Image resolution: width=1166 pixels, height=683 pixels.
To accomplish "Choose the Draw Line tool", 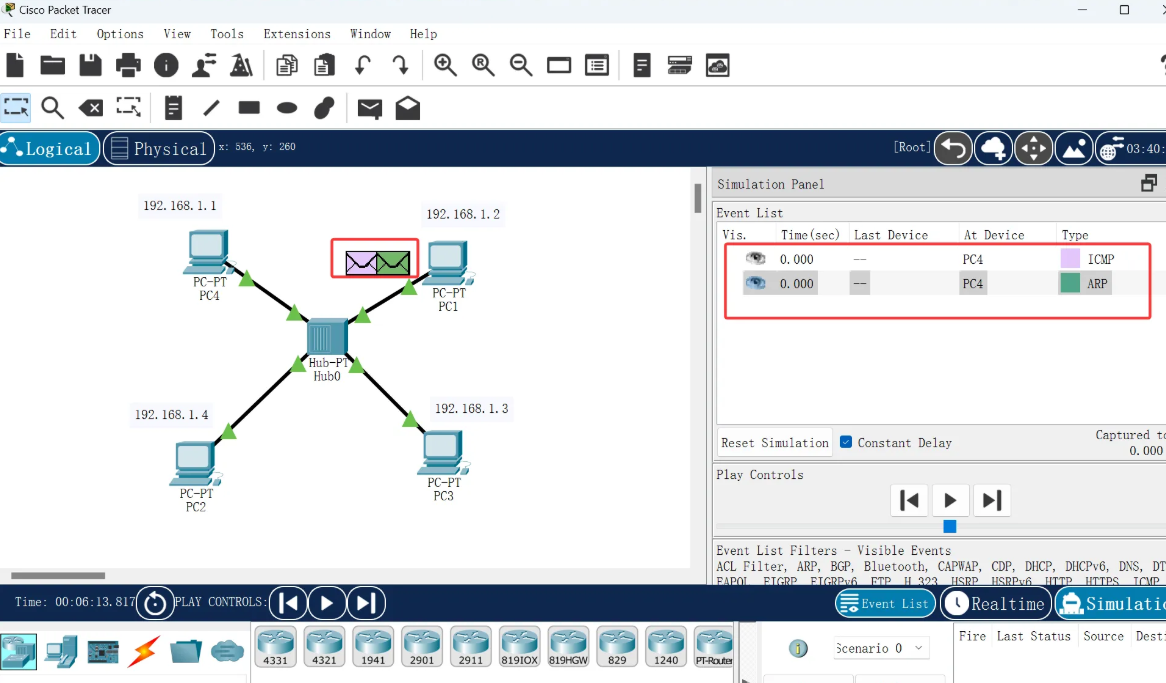I will [211, 108].
